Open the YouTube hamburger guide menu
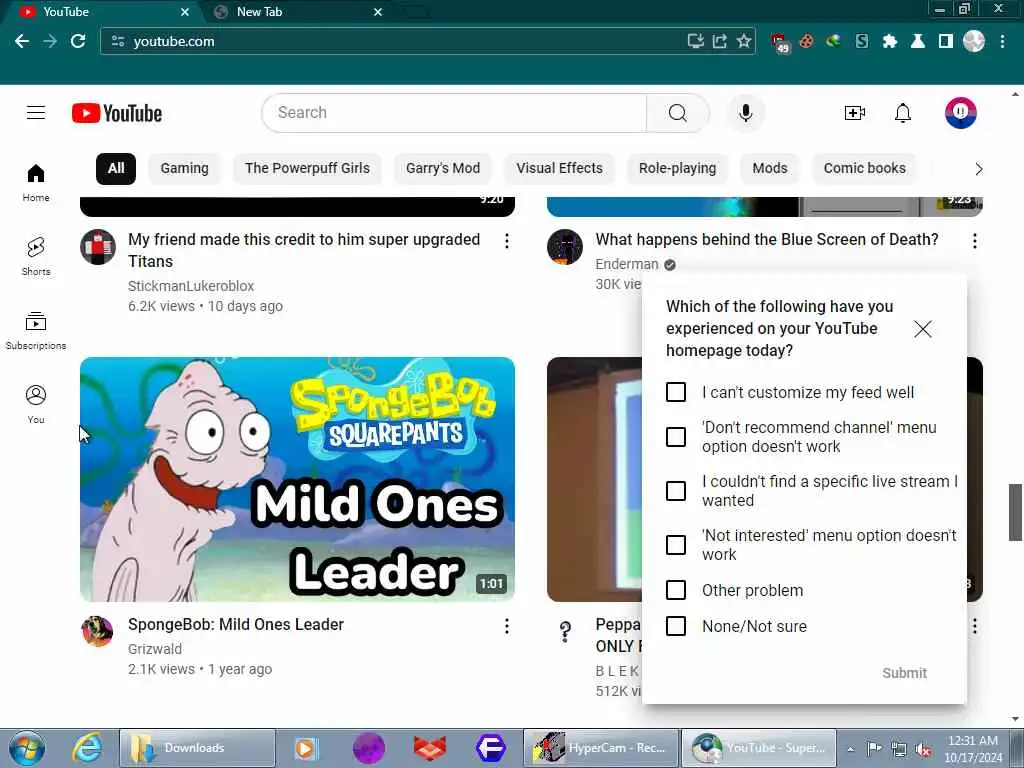 (36, 113)
